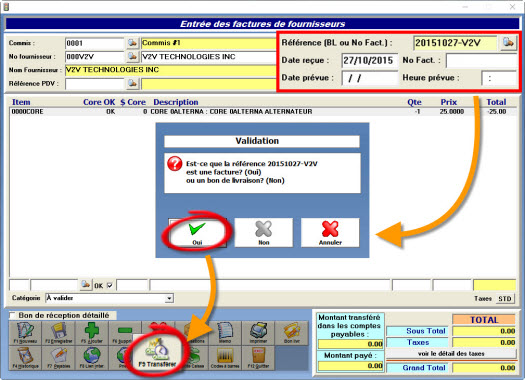525x380 pixels.
Task: Click the Montant payé amount field
Action: click(351, 366)
